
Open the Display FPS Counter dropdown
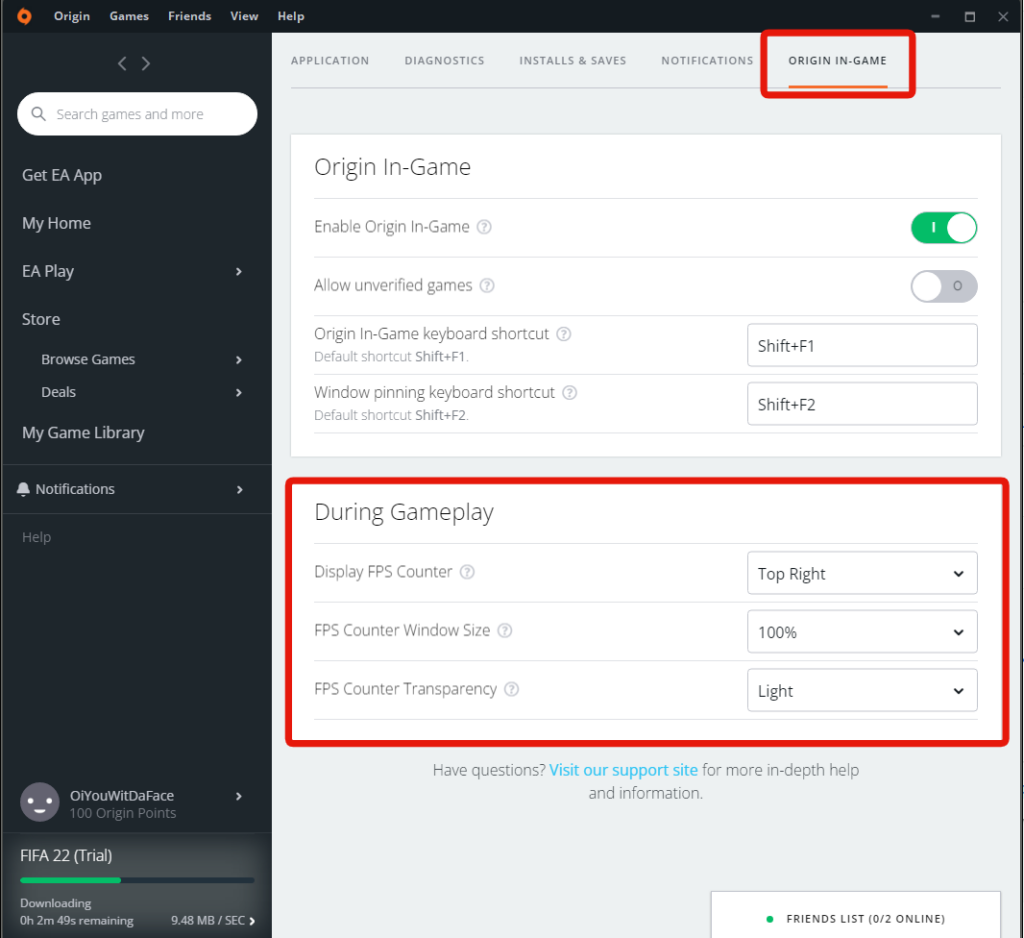tap(862, 574)
